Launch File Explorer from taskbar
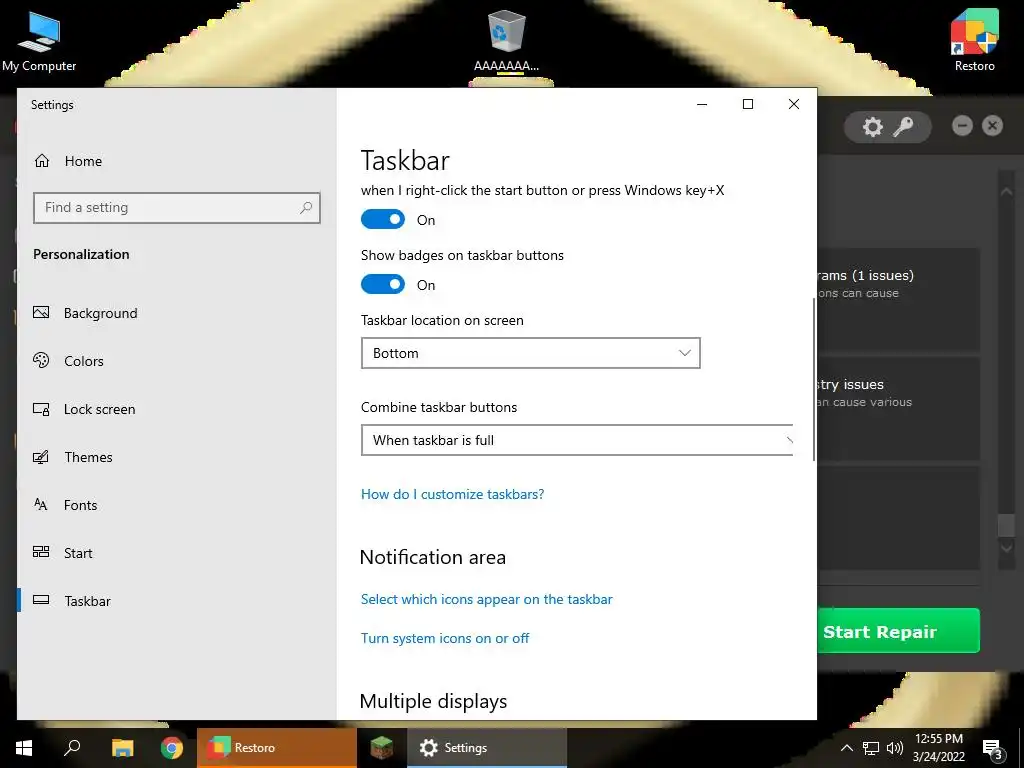Image resolution: width=1024 pixels, height=768 pixels. click(x=122, y=748)
